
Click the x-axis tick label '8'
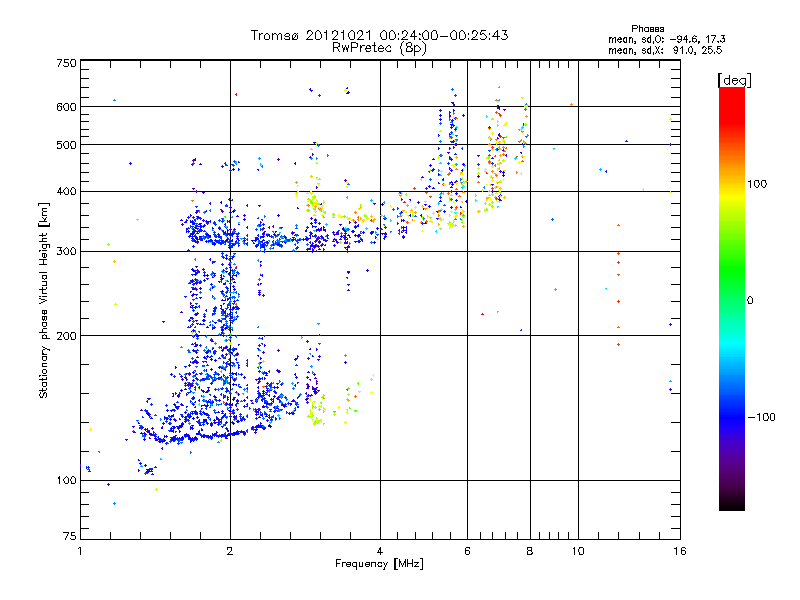coord(530,551)
